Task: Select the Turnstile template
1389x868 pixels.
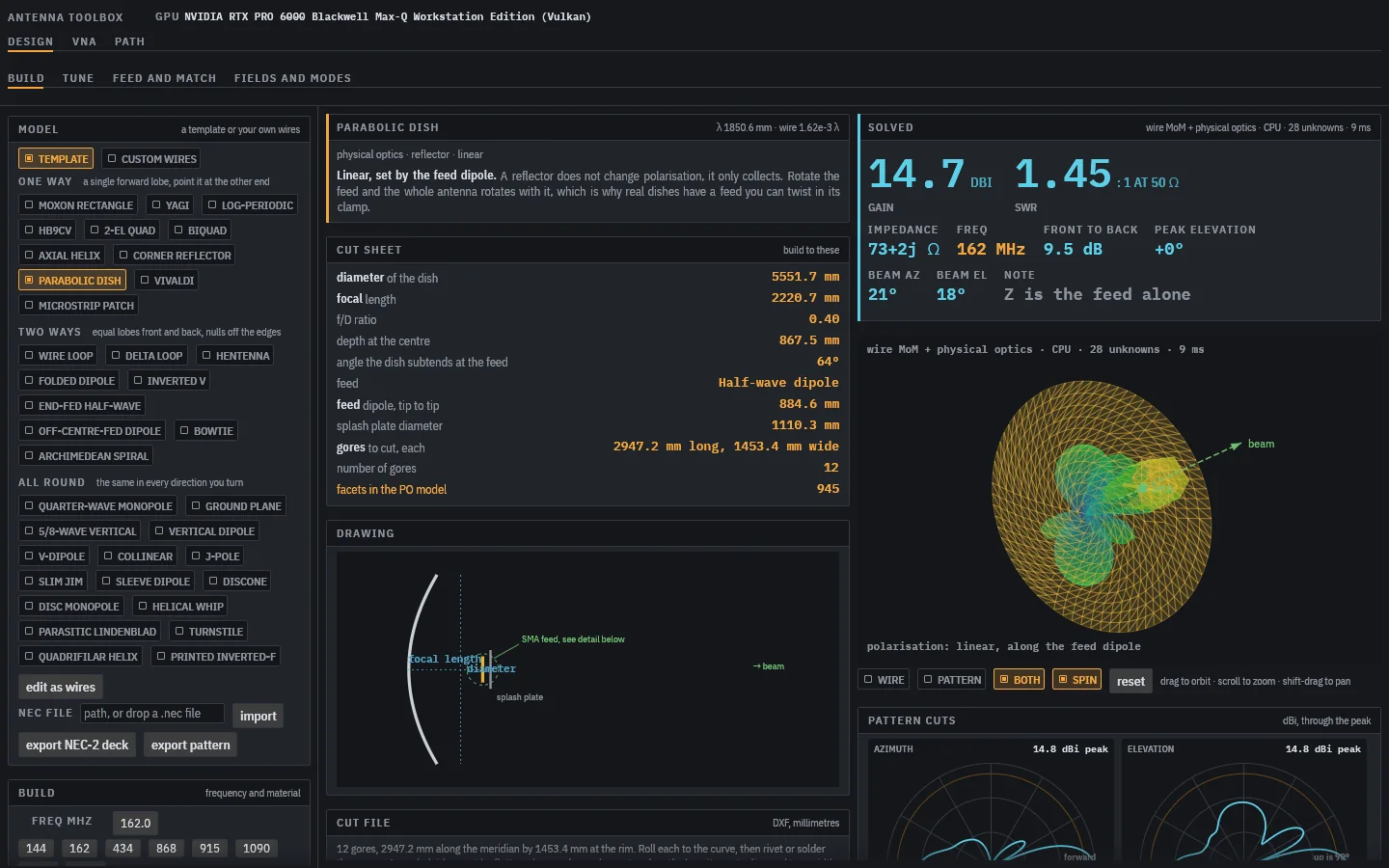Action: click(x=208, y=631)
